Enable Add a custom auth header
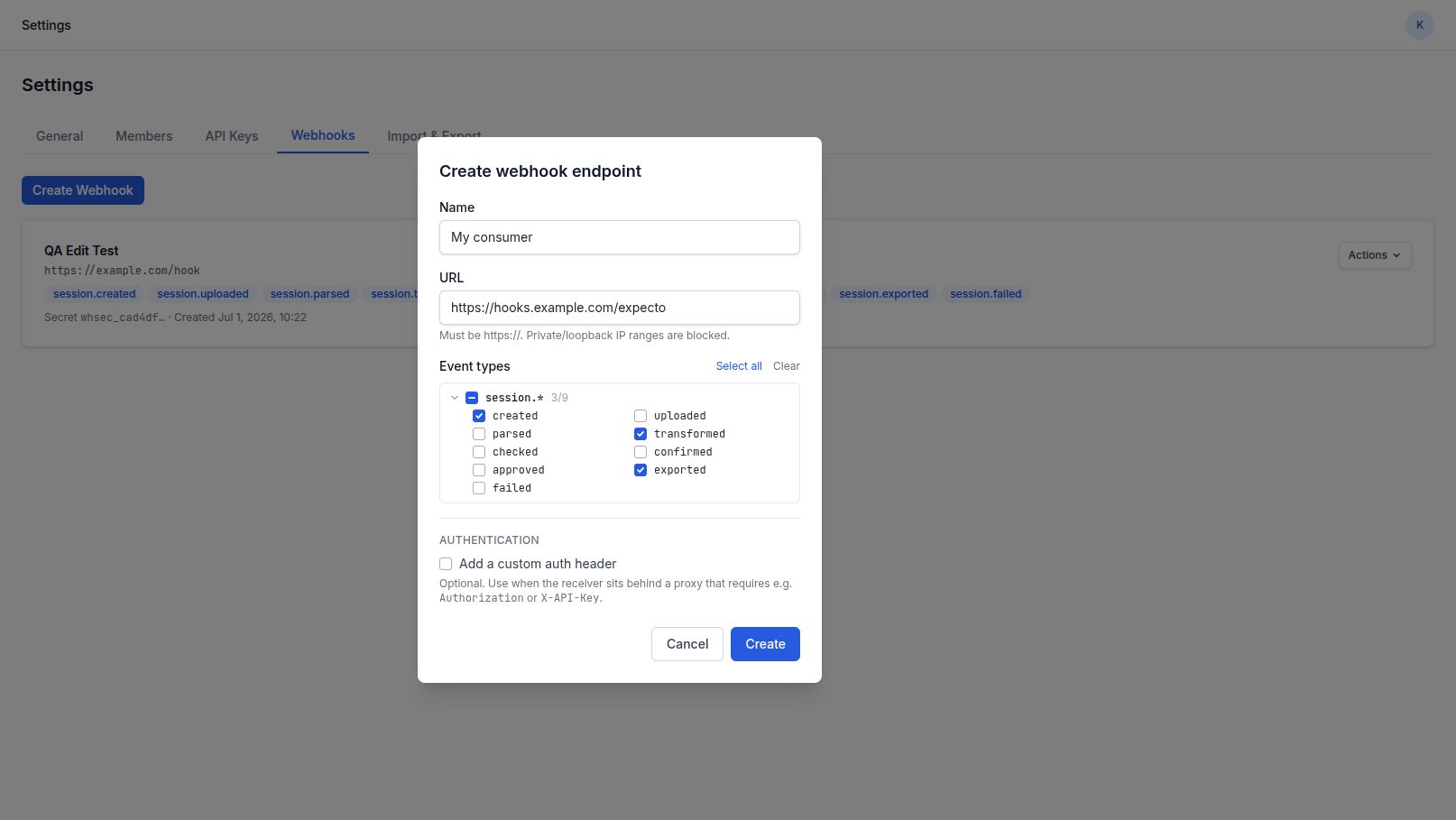The width and height of the screenshot is (1456, 820). click(x=446, y=564)
